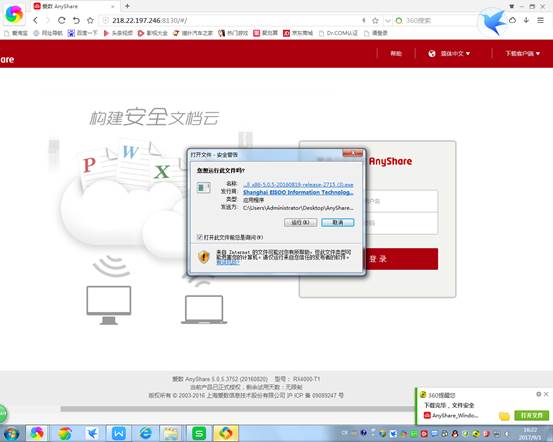Click Internet Explorer icon in taskbar
Viewport: 553px width, 442px height.
[x=145, y=433]
